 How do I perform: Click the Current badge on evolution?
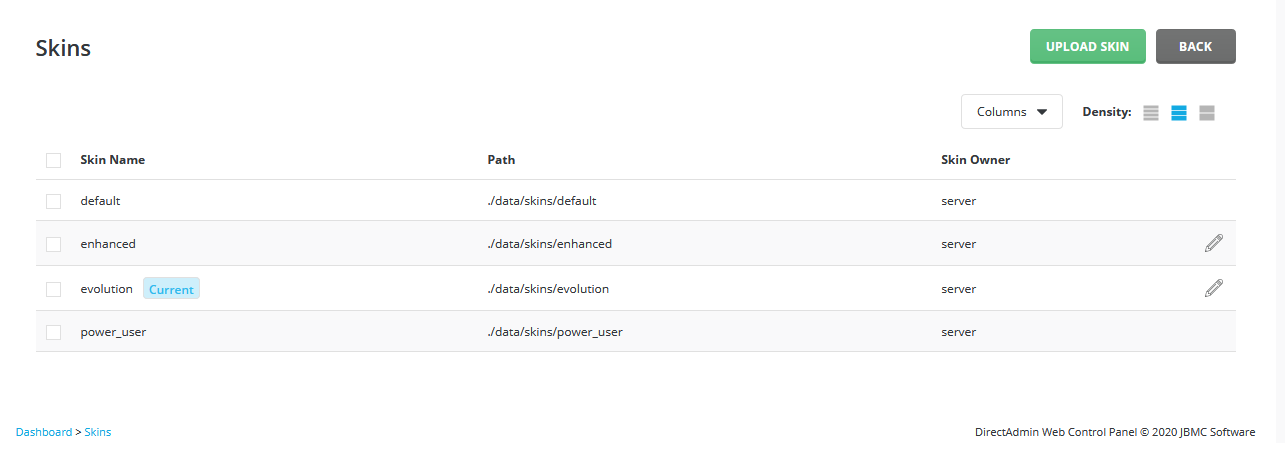coord(171,289)
